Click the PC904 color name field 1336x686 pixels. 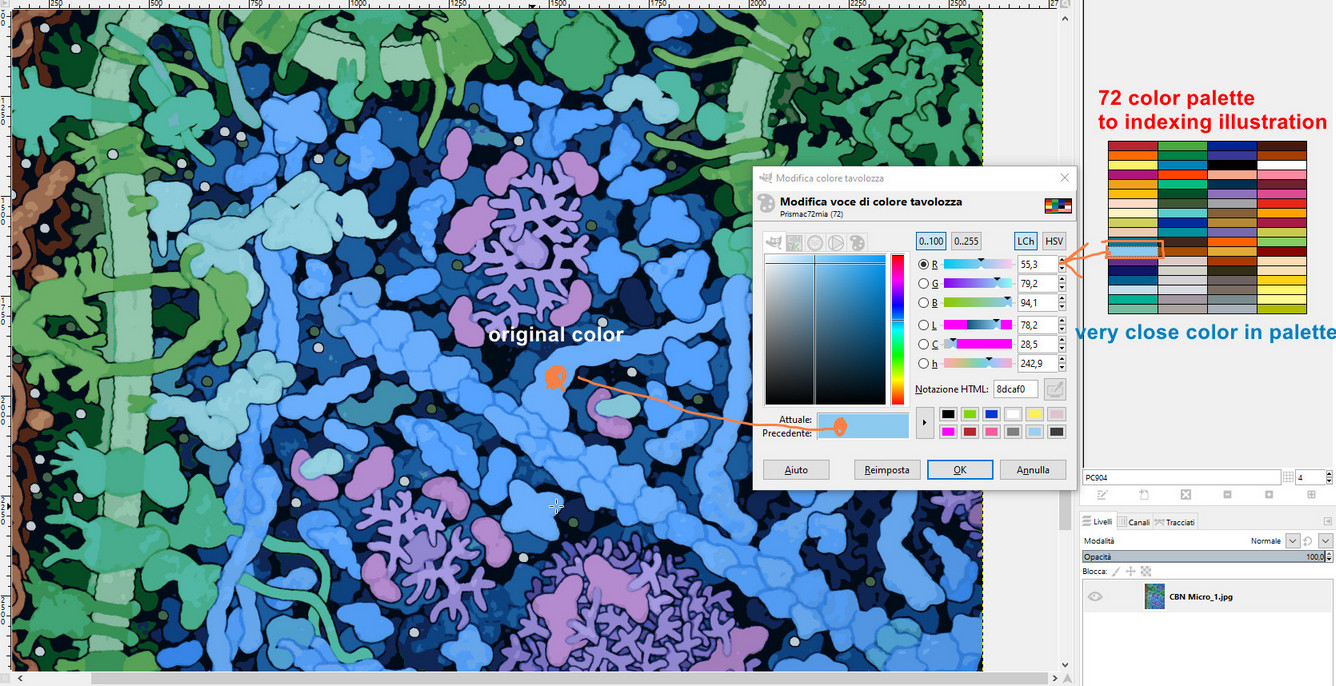[1181, 478]
